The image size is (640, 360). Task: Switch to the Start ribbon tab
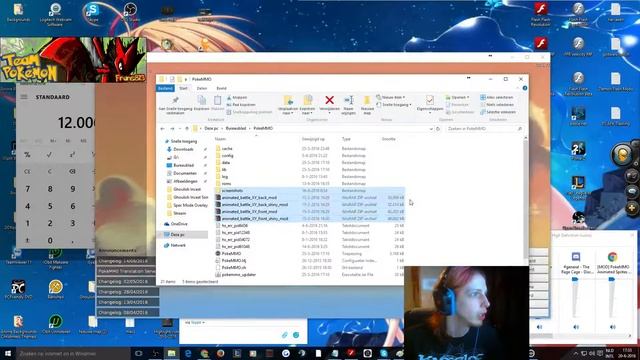tap(183, 88)
